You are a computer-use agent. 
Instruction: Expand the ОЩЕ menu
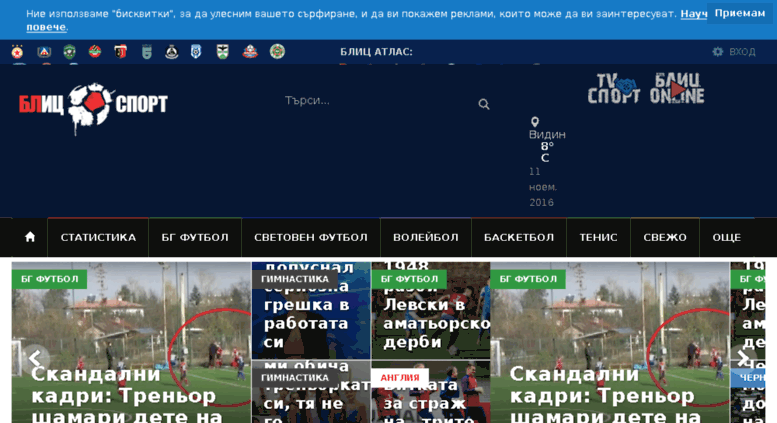coord(726,237)
